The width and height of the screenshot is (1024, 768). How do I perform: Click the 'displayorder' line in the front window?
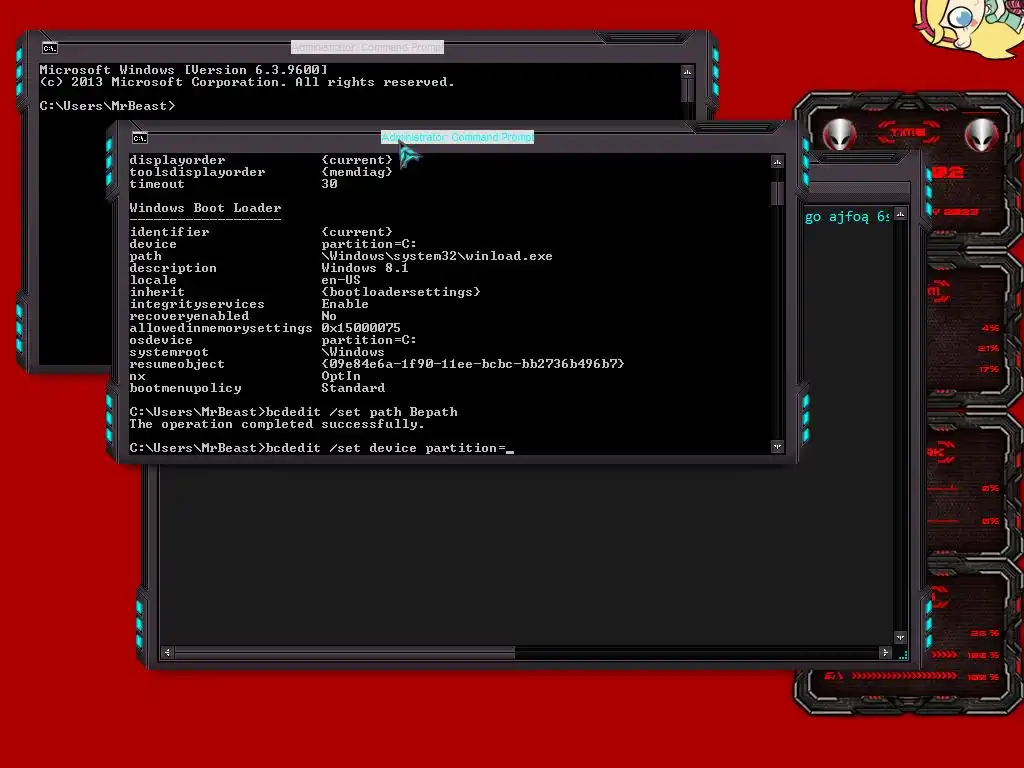click(x=261, y=160)
